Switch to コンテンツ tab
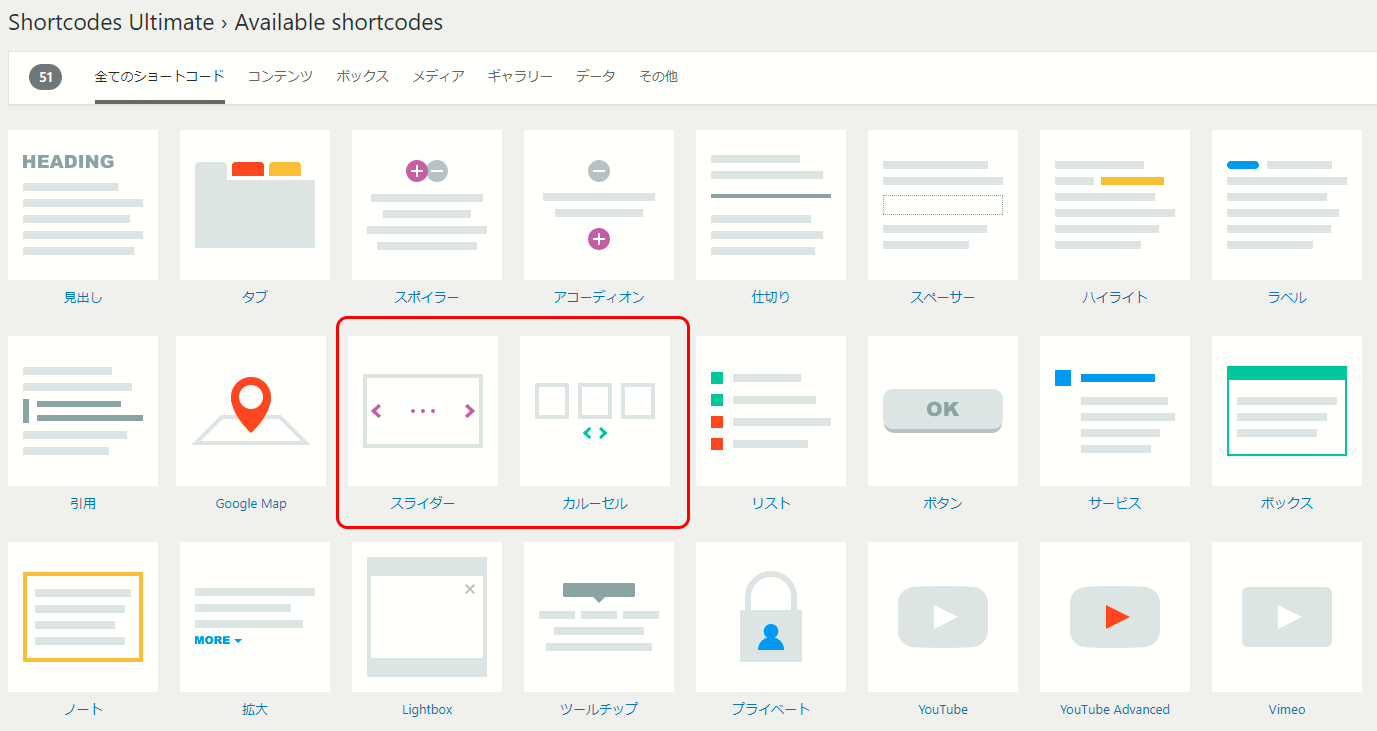This screenshot has width=1377, height=731. pos(280,76)
